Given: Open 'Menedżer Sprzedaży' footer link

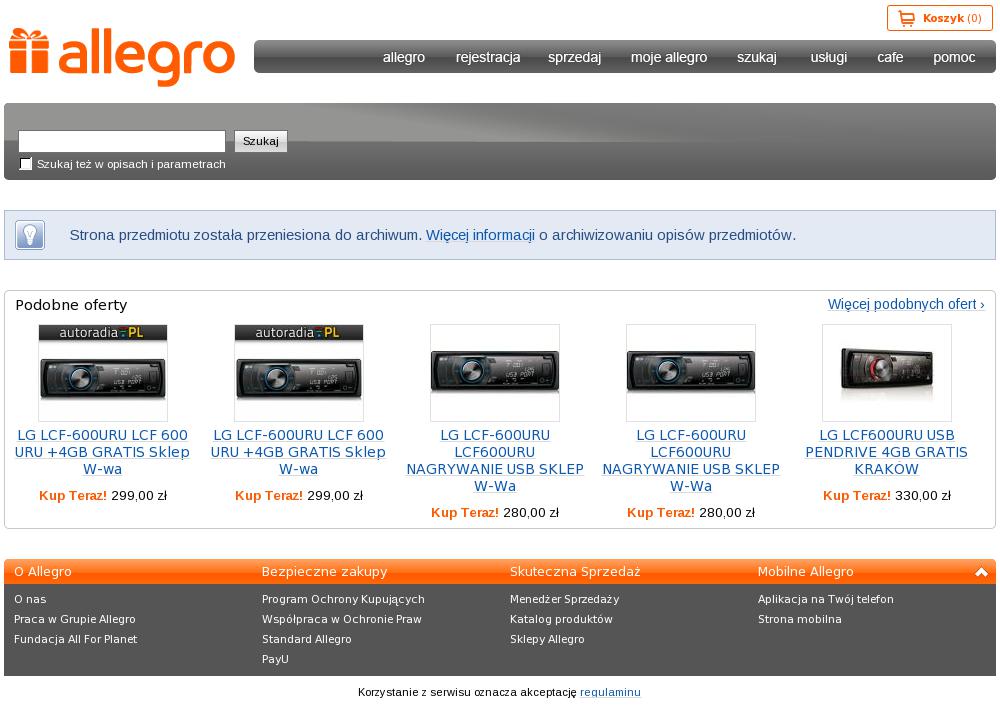Looking at the screenshot, I should 564,599.
